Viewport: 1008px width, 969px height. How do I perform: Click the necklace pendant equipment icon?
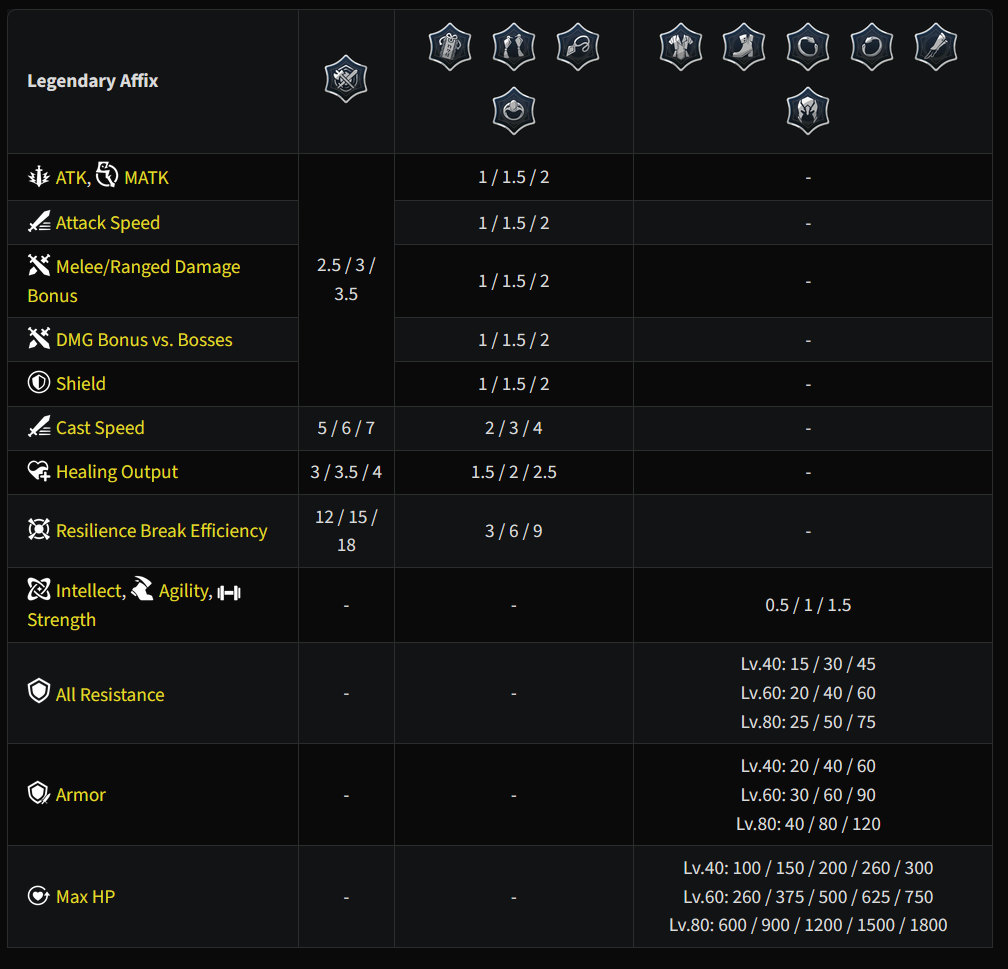click(x=577, y=47)
